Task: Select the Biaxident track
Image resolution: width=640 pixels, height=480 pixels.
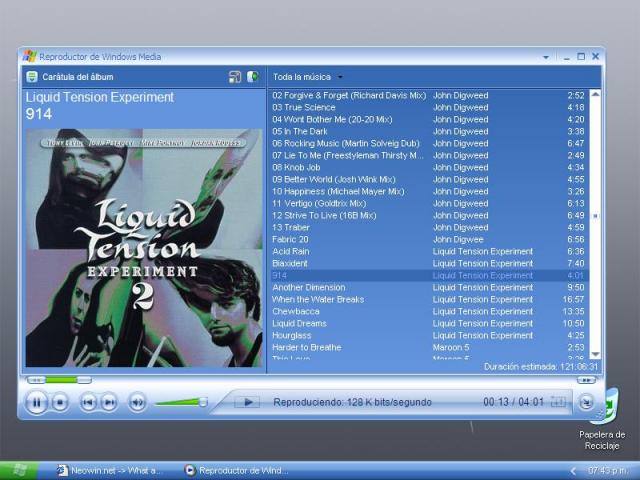Action: 430,263
